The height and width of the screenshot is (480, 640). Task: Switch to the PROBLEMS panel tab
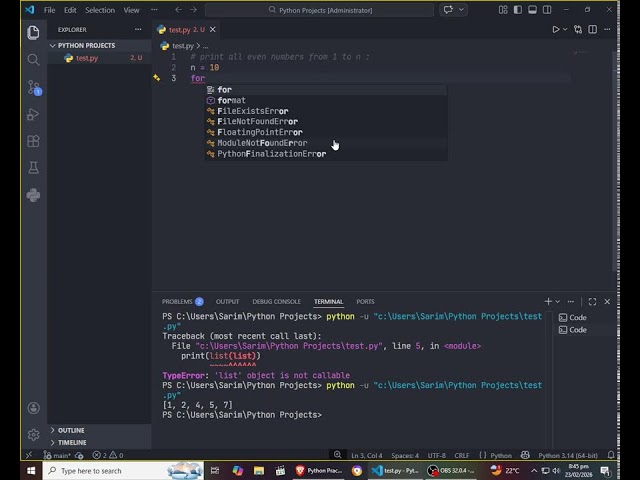click(182, 302)
